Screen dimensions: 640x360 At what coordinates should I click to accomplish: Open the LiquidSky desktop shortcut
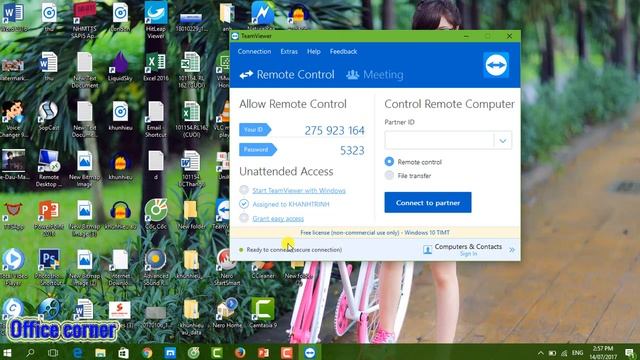[120, 67]
